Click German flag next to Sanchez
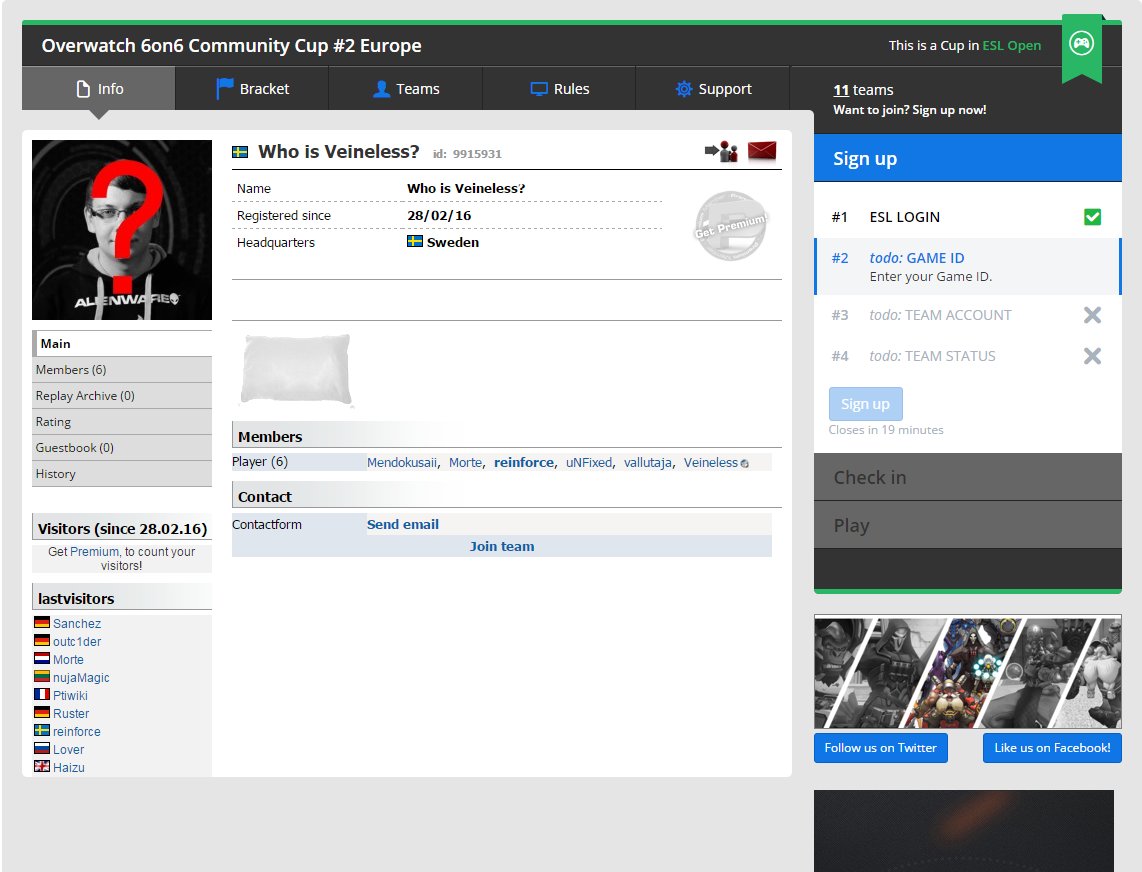Viewport: 1142px width, 872px height. [x=42, y=622]
